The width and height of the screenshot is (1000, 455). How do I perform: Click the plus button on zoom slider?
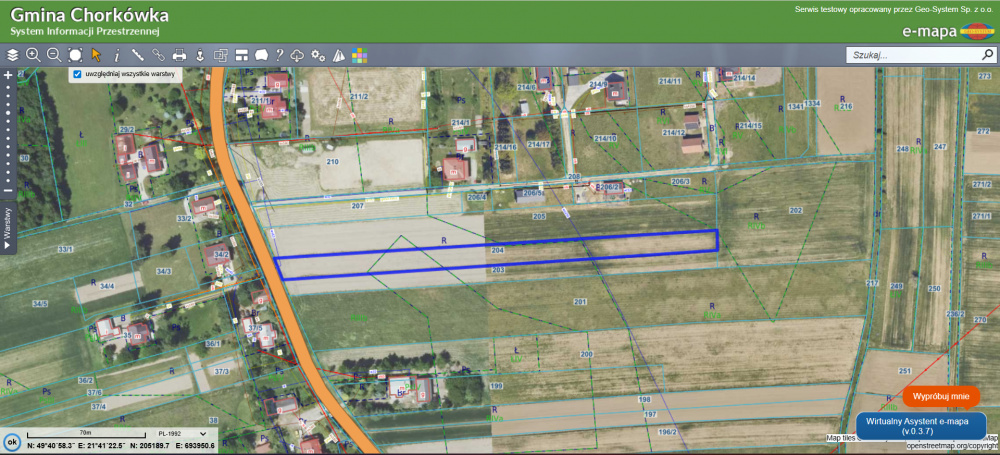[x=8, y=76]
